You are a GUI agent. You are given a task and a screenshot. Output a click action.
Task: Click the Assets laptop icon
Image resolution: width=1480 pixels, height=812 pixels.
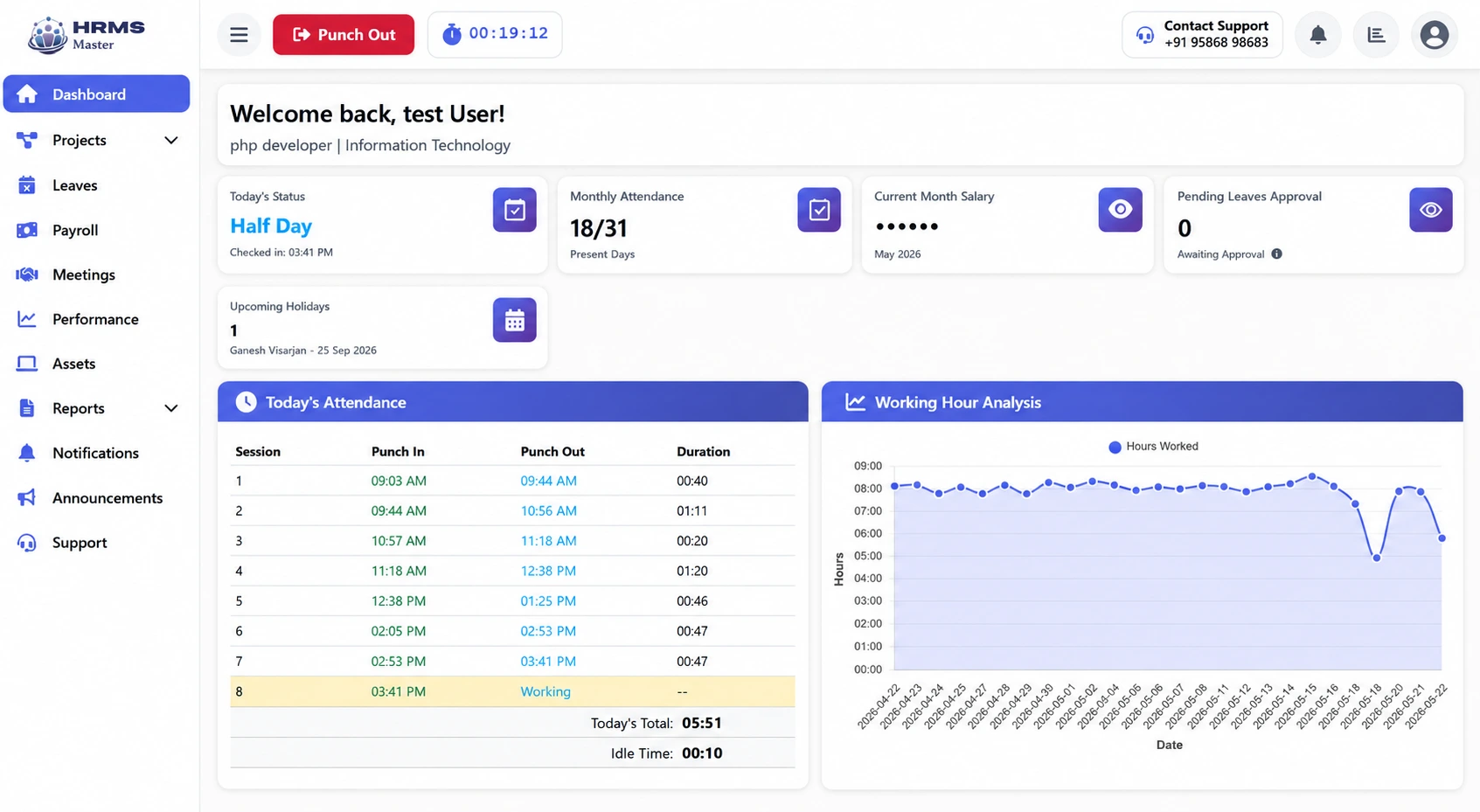27,364
